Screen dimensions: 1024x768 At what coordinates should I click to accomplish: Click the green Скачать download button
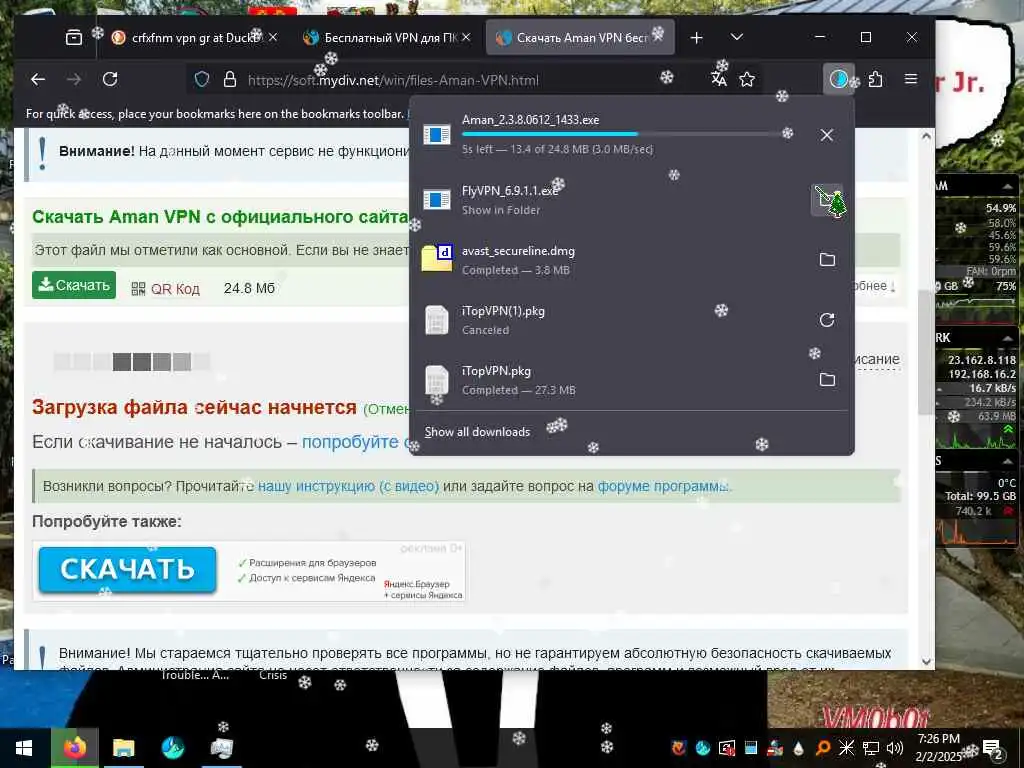74,285
